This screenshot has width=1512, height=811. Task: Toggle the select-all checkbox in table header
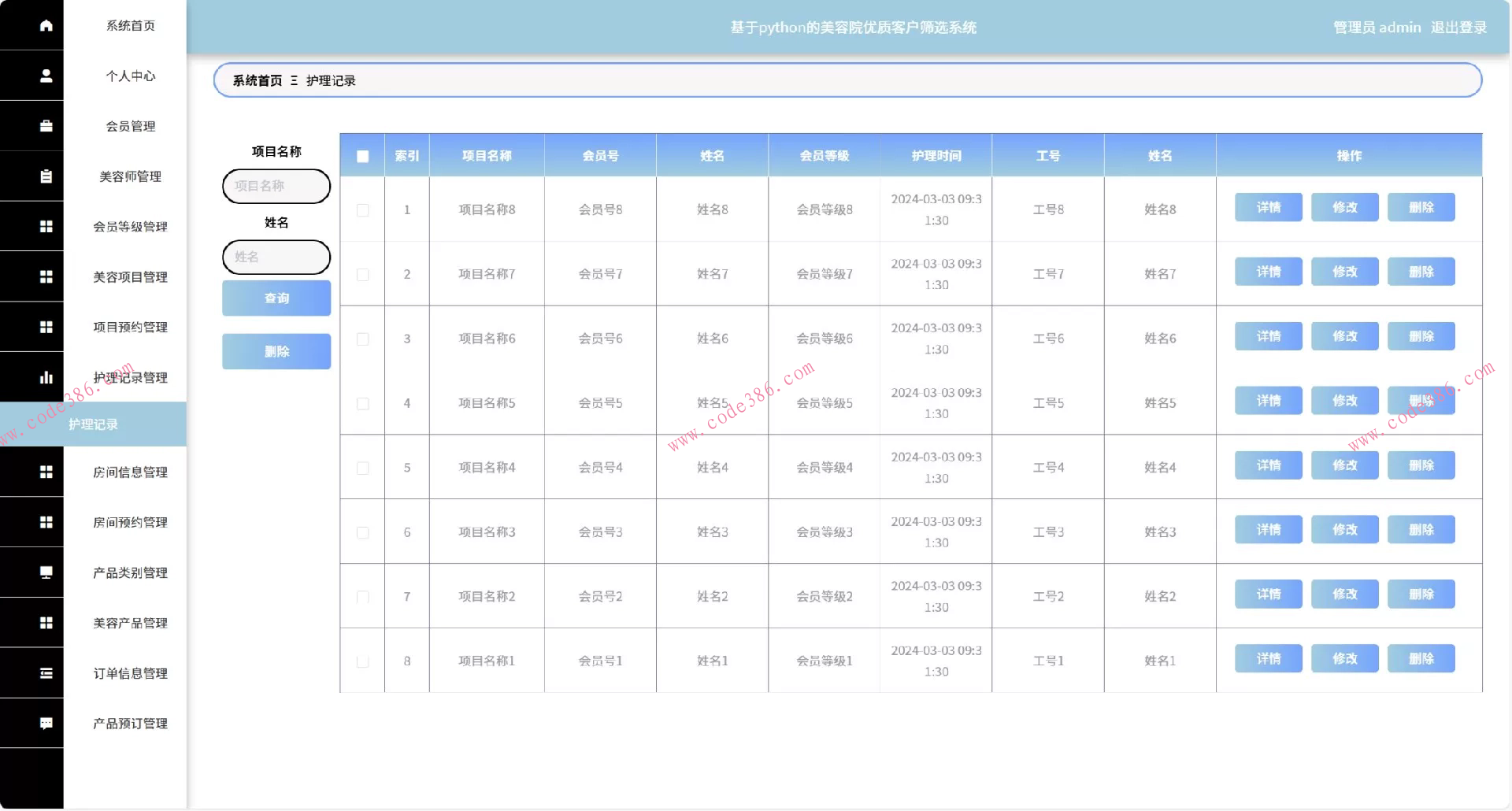point(362,156)
